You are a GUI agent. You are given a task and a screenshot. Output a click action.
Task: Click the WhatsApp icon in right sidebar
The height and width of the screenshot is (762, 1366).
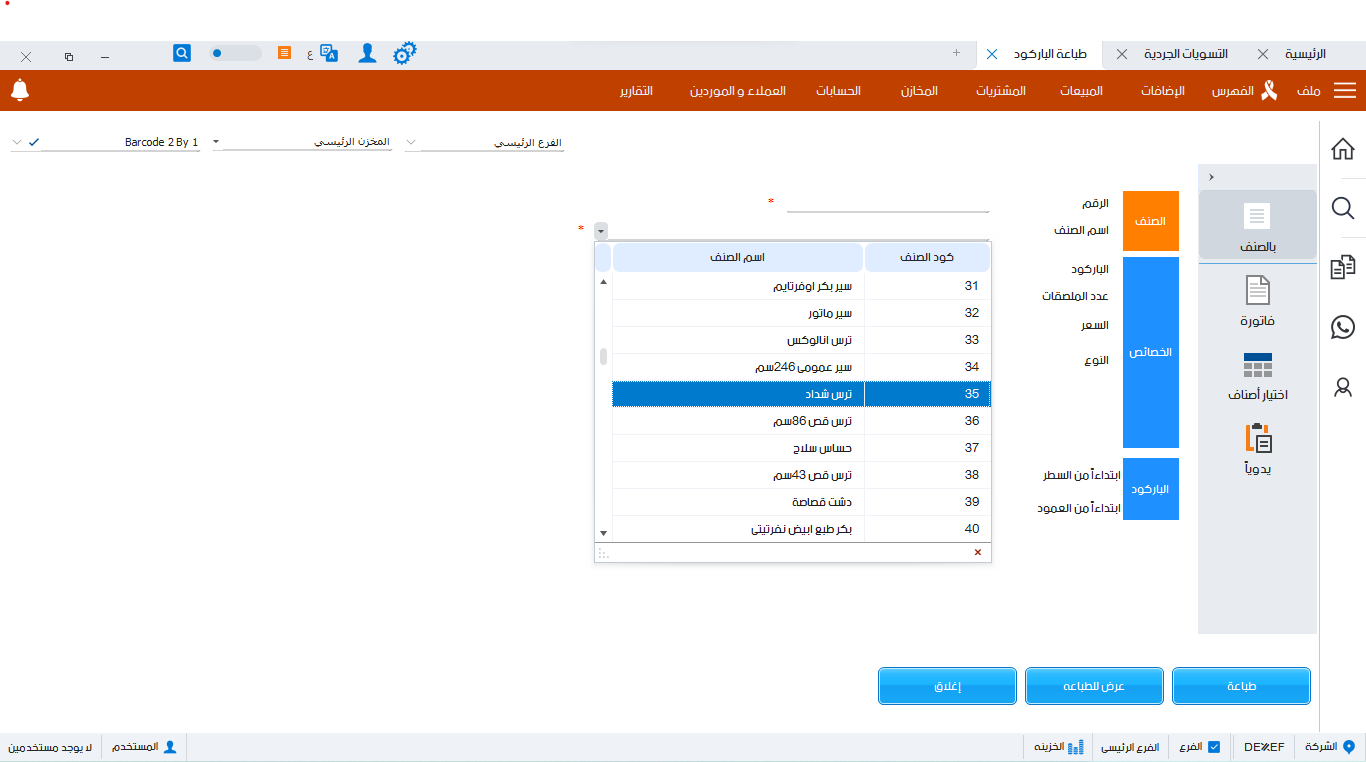coord(1343,327)
